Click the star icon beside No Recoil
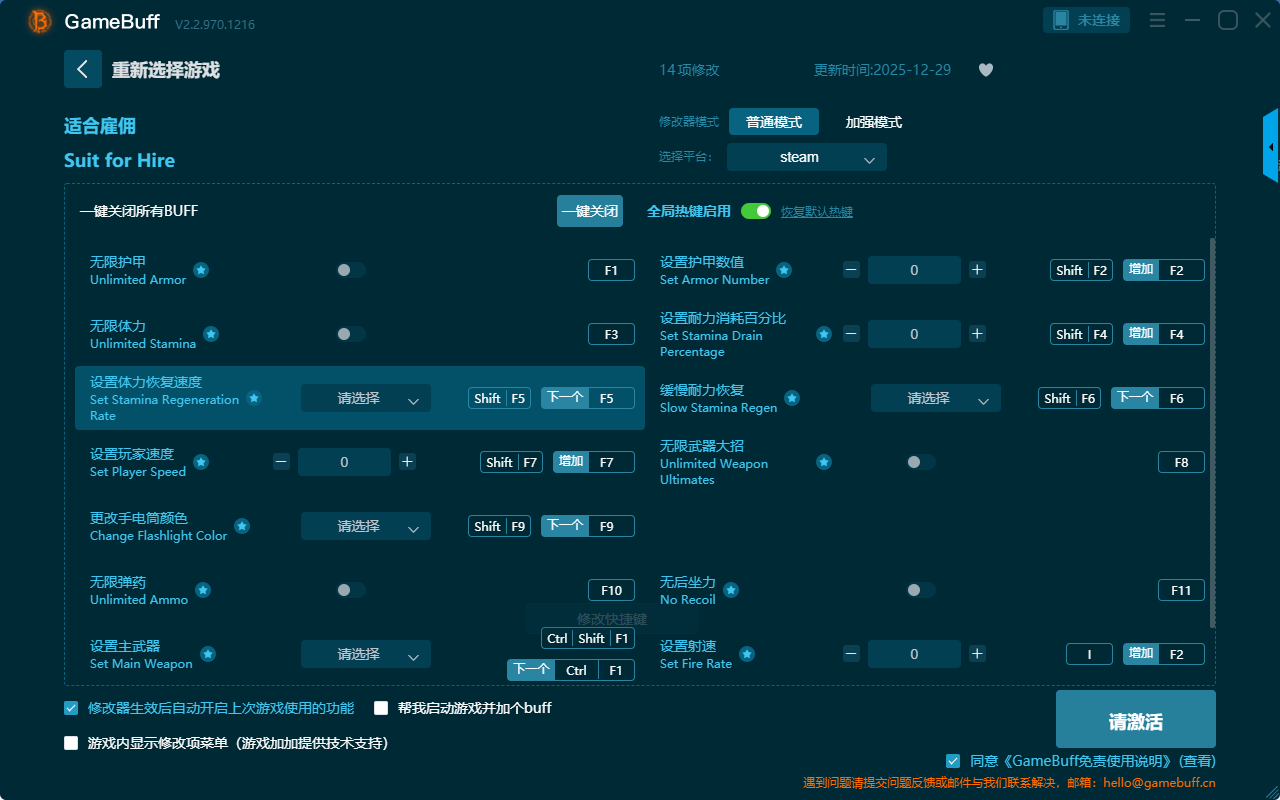1280x800 pixels. tap(731, 590)
